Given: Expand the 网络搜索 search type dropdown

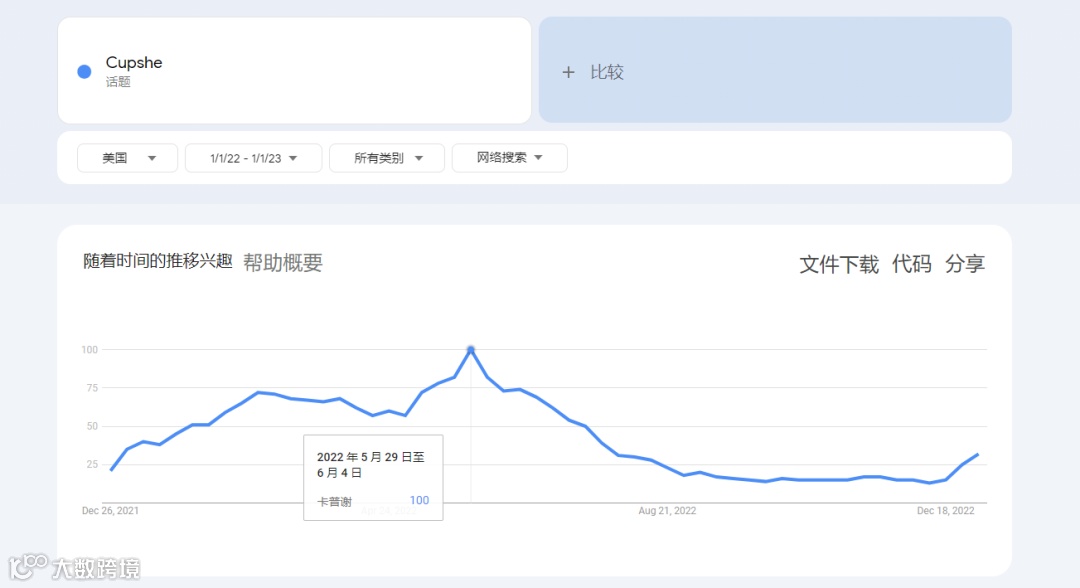Looking at the screenshot, I should (x=510, y=158).
